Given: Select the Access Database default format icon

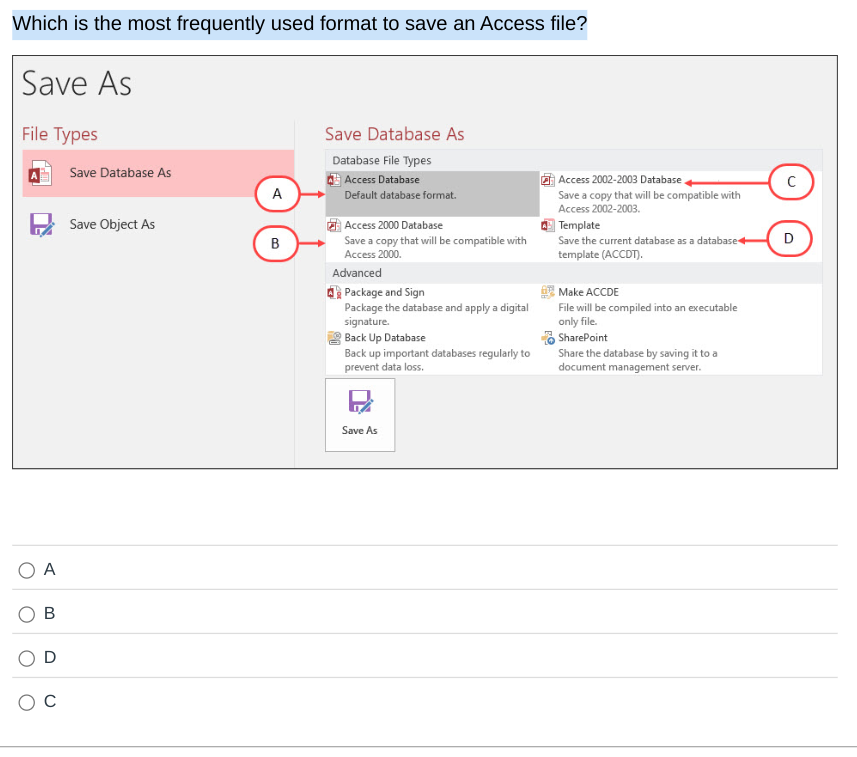Looking at the screenshot, I should pyautogui.click(x=334, y=180).
